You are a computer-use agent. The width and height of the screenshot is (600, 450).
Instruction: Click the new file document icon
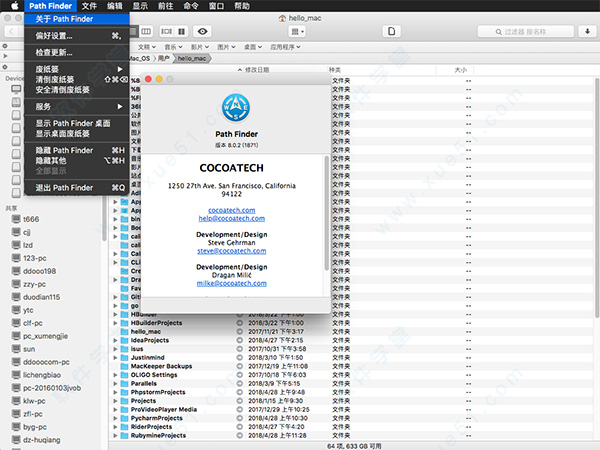(x=392, y=31)
